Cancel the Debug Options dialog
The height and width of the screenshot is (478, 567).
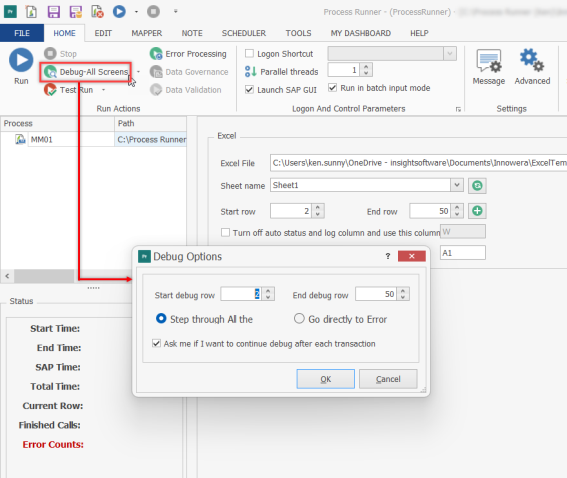tap(388, 379)
